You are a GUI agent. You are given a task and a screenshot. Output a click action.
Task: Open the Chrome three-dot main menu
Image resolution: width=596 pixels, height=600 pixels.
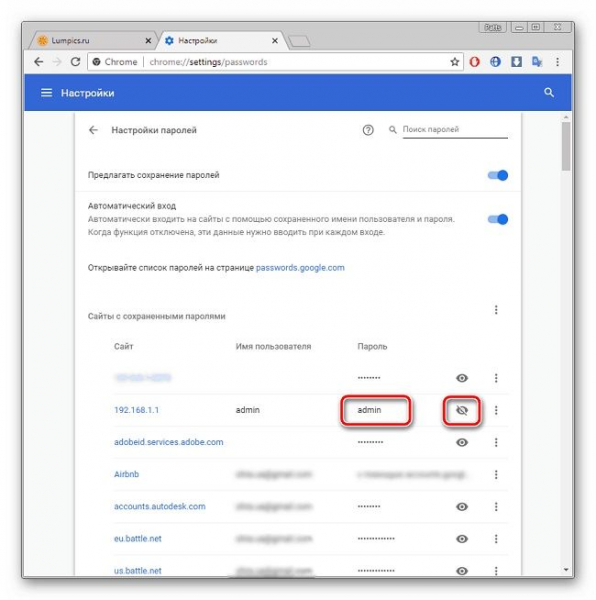[557, 62]
